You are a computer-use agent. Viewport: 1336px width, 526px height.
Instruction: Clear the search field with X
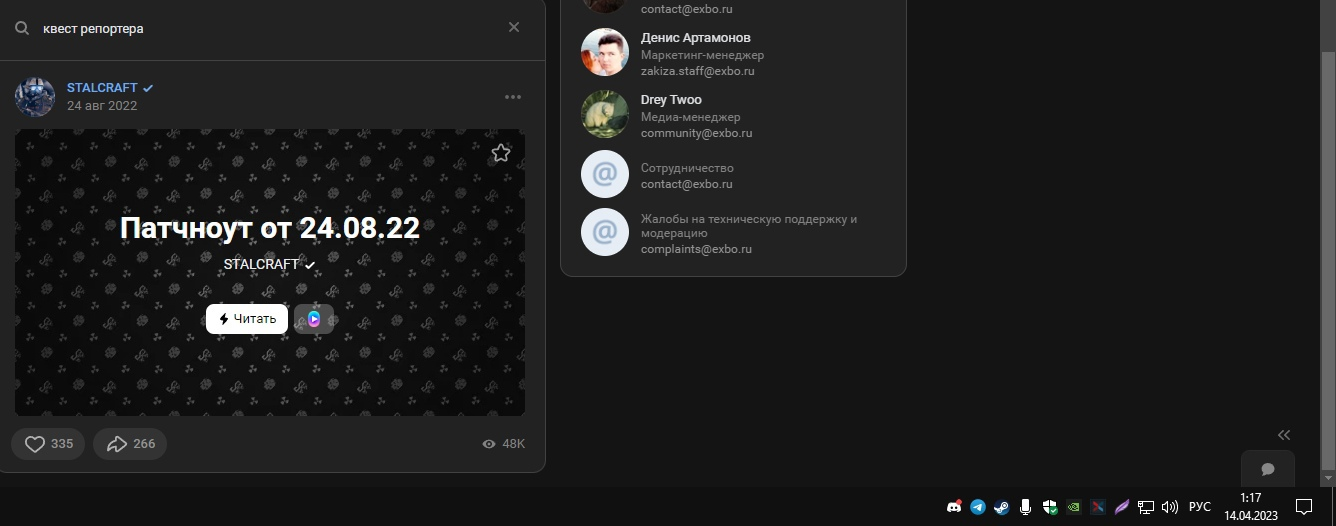click(514, 27)
